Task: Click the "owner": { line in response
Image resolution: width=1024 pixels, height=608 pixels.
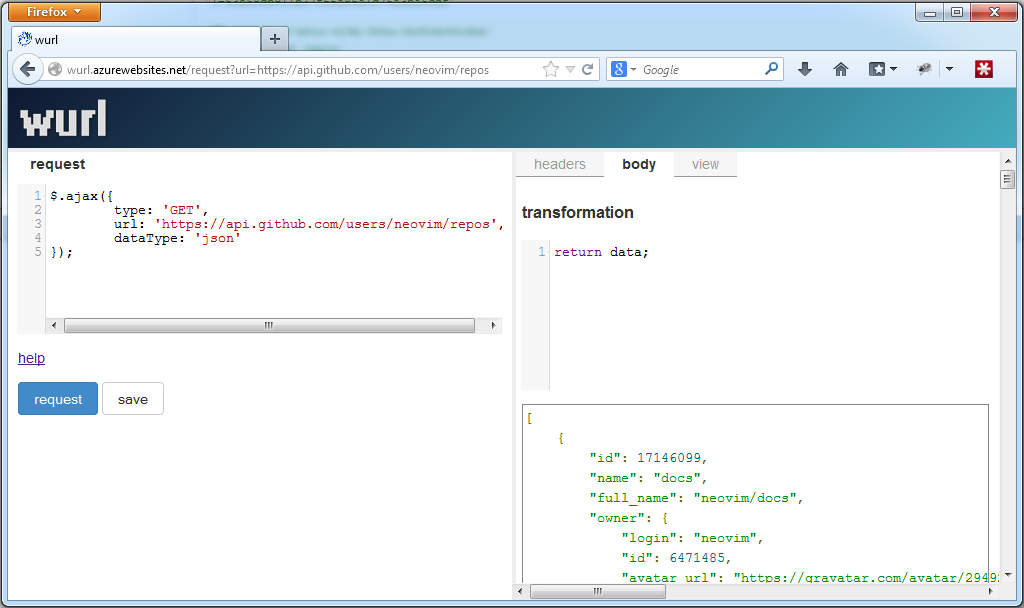Action: click(x=629, y=518)
